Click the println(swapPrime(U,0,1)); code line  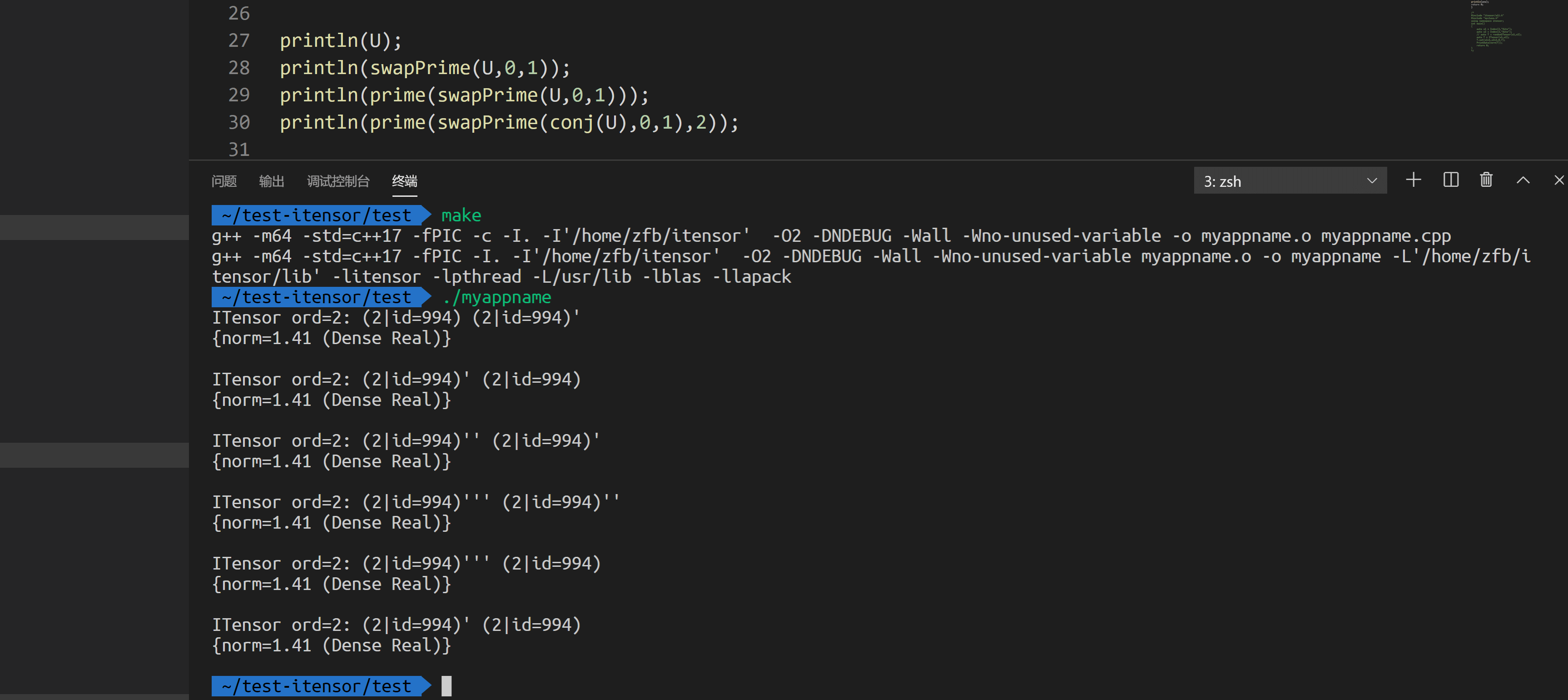(424, 68)
